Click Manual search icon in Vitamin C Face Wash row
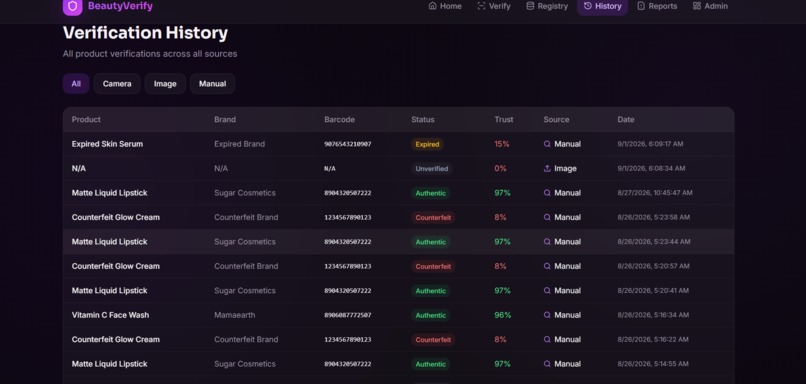 pyautogui.click(x=547, y=315)
